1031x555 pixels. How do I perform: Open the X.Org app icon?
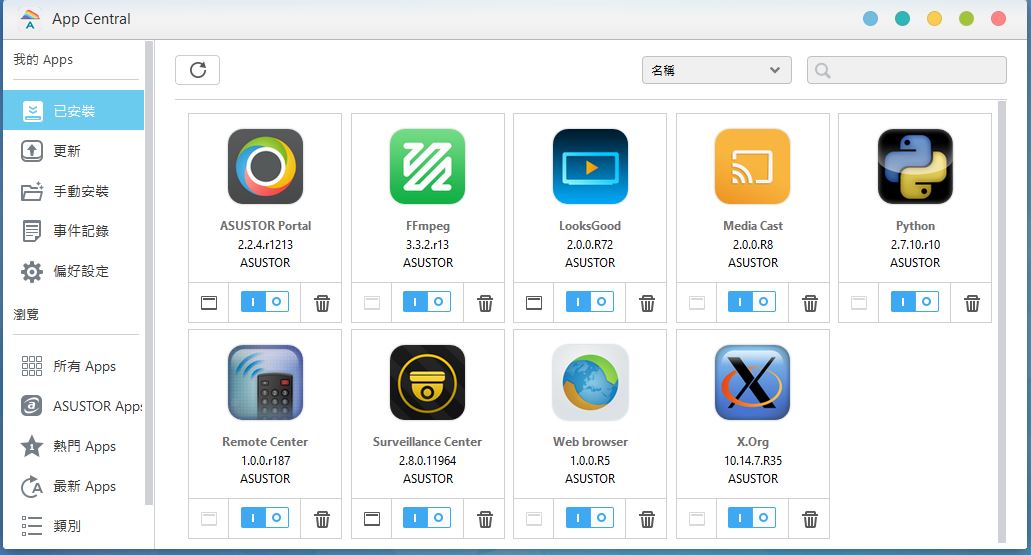752,383
